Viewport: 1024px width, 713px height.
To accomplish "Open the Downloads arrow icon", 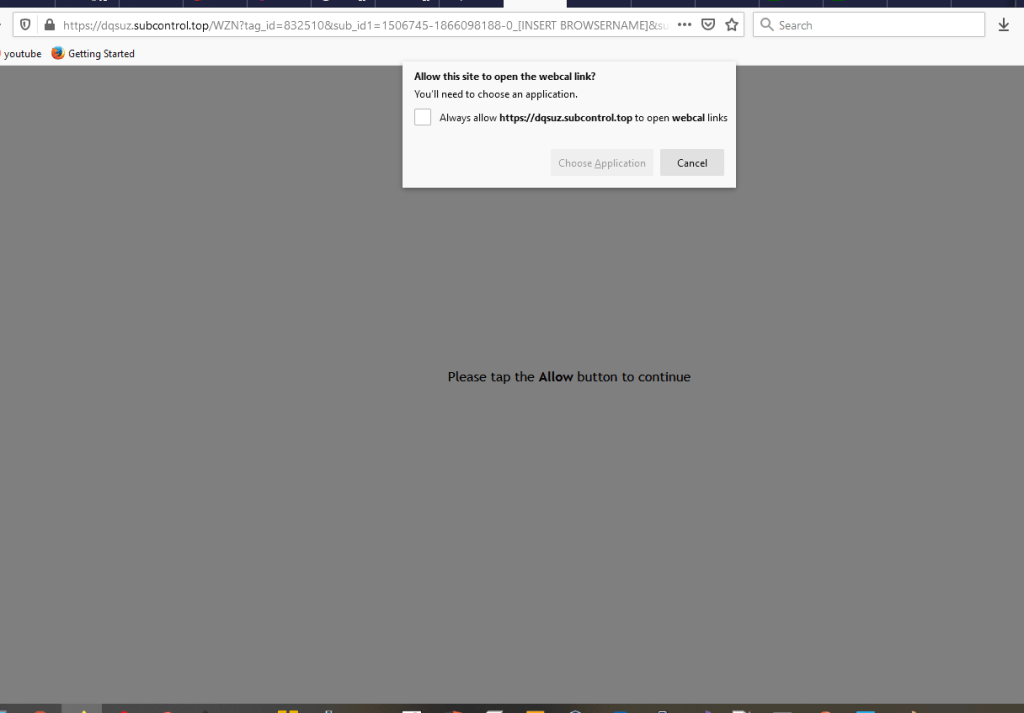I will click(1004, 25).
